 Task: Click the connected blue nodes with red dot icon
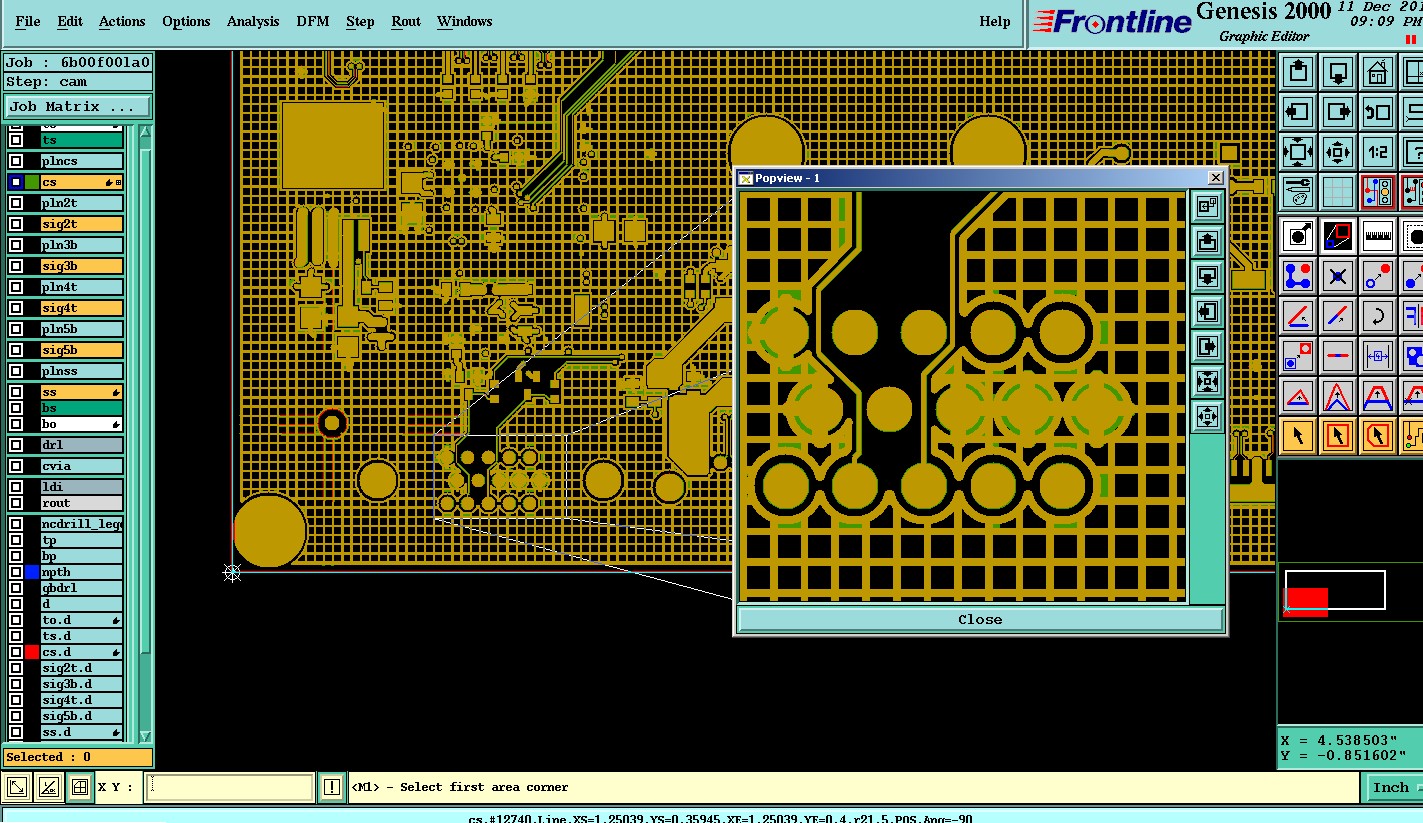[1298, 276]
